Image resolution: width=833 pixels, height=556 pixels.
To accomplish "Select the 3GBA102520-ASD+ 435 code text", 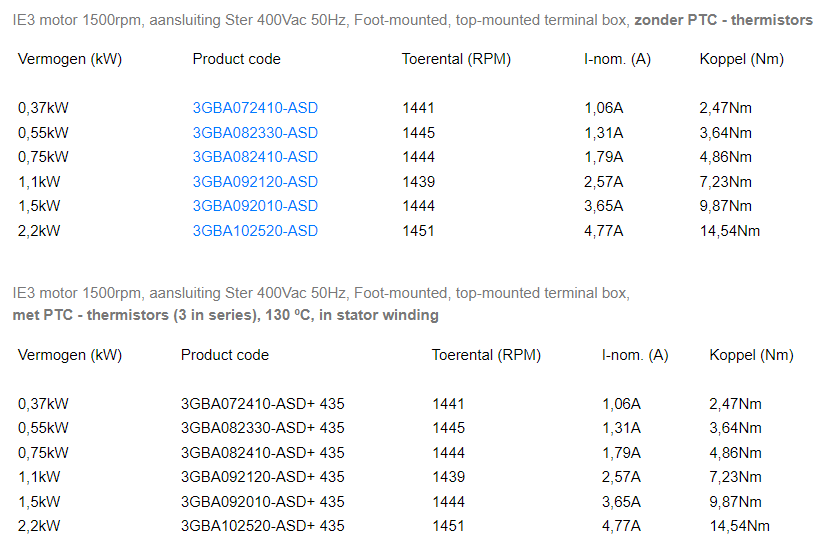I will (x=262, y=526).
